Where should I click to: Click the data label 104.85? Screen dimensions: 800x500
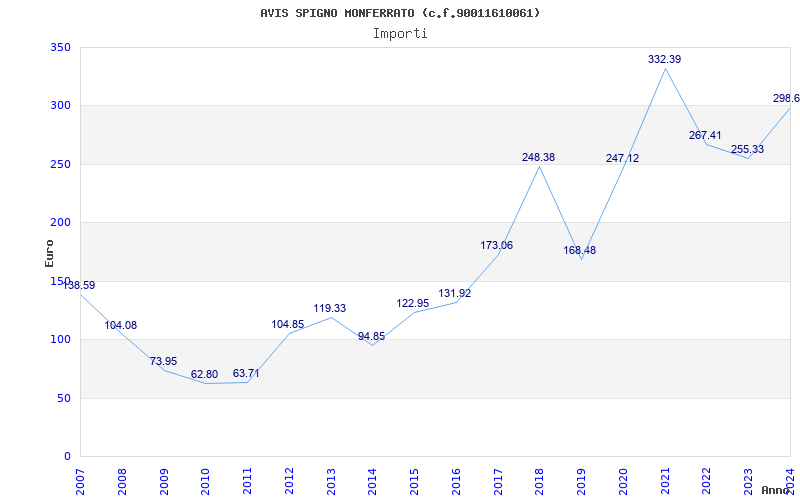click(x=288, y=324)
